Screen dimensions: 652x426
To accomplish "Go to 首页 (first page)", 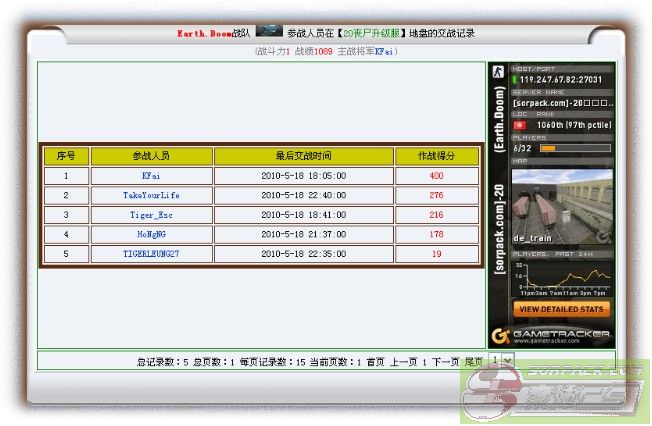I will 375,362.
